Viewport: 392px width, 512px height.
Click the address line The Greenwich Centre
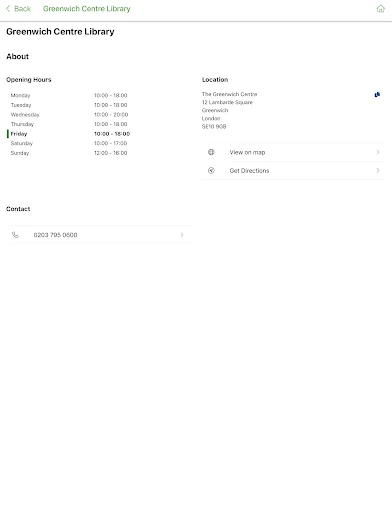(229, 94)
